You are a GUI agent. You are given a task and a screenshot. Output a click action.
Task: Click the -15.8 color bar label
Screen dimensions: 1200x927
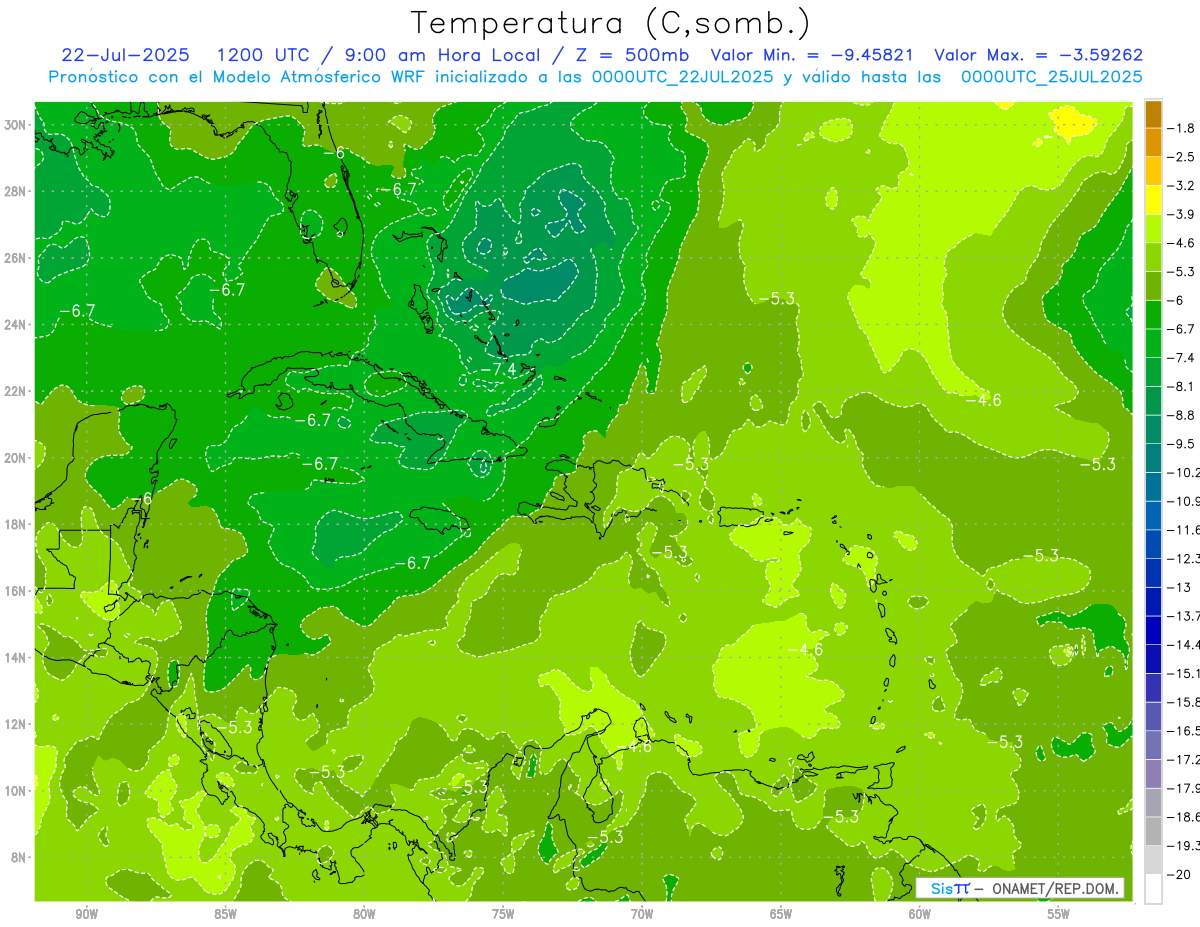[1184, 702]
